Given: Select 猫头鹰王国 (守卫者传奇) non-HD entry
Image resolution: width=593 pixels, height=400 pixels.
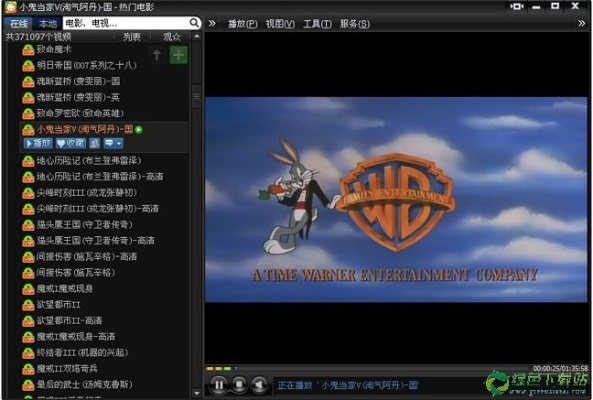Looking at the screenshot, I should pos(84,225).
